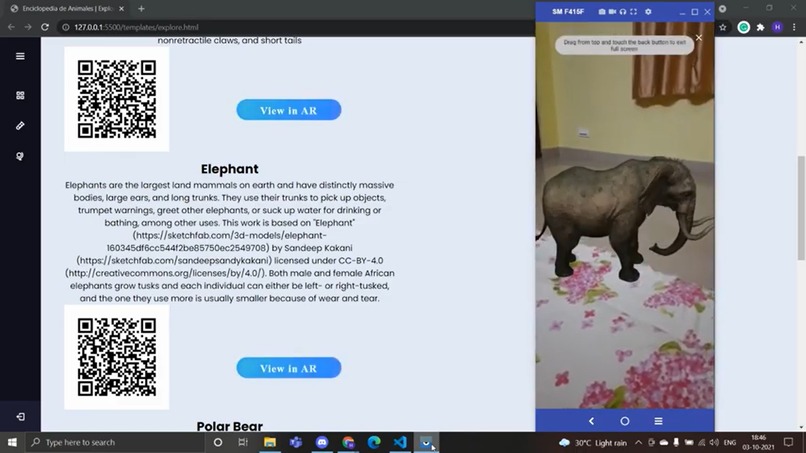Tap the Android home navigation button
This screenshot has width=806, height=453.
click(625, 421)
